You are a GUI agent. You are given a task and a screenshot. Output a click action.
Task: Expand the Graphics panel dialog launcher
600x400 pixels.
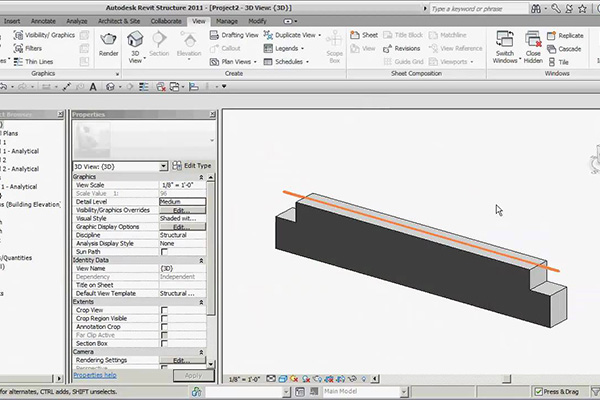coord(117,74)
